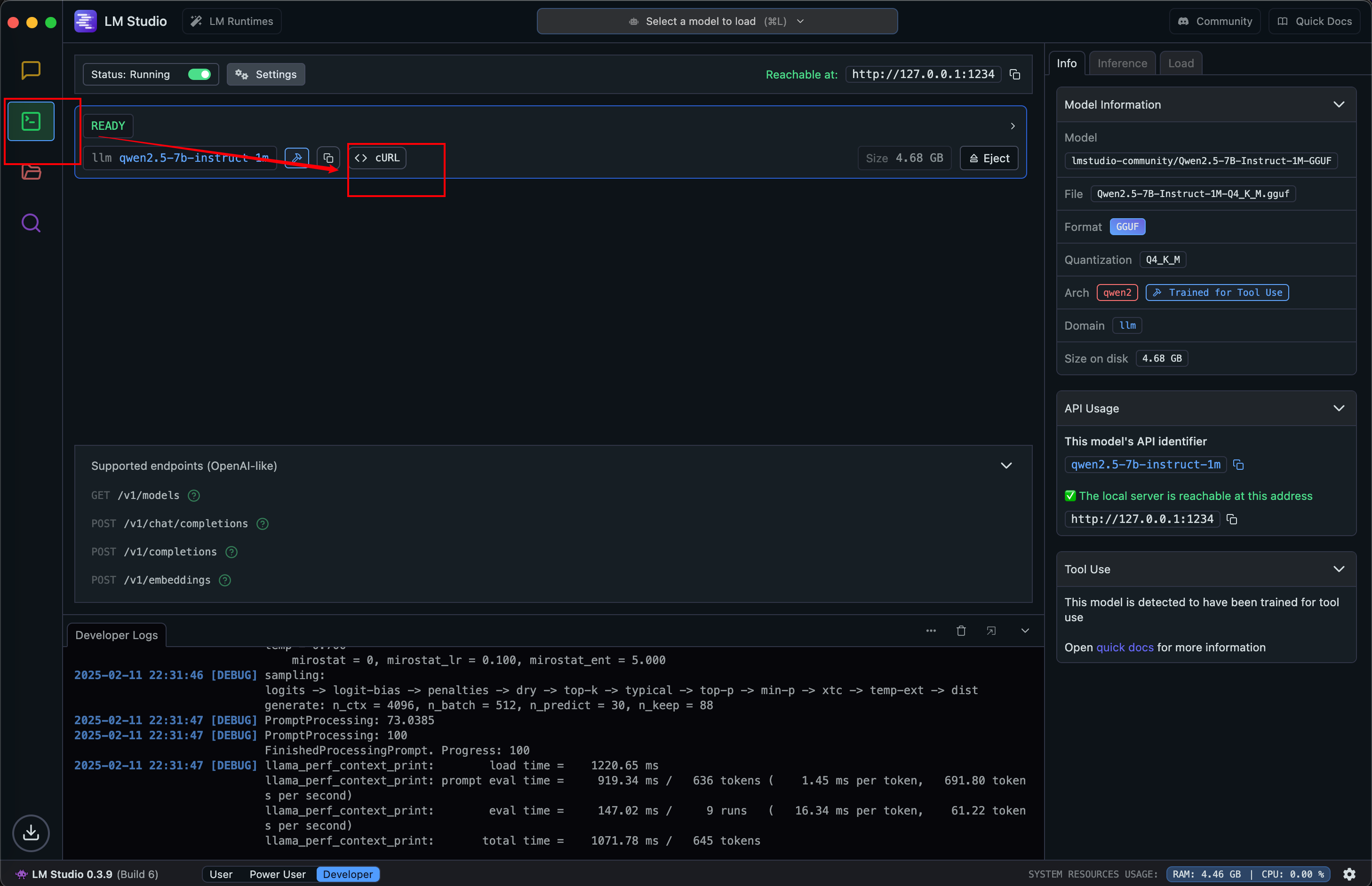Viewport: 1372px width, 886px height.
Task: Click the GGUF format badge
Action: [x=1127, y=227]
